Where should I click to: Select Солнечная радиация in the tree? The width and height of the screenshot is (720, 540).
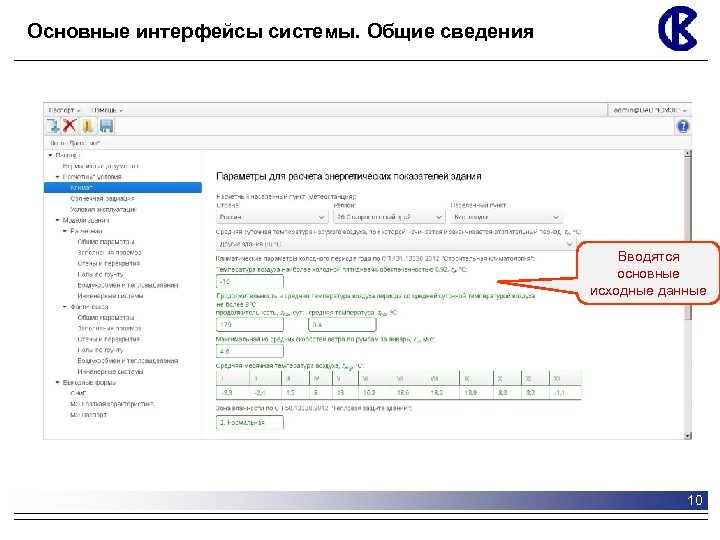point(102,198)
